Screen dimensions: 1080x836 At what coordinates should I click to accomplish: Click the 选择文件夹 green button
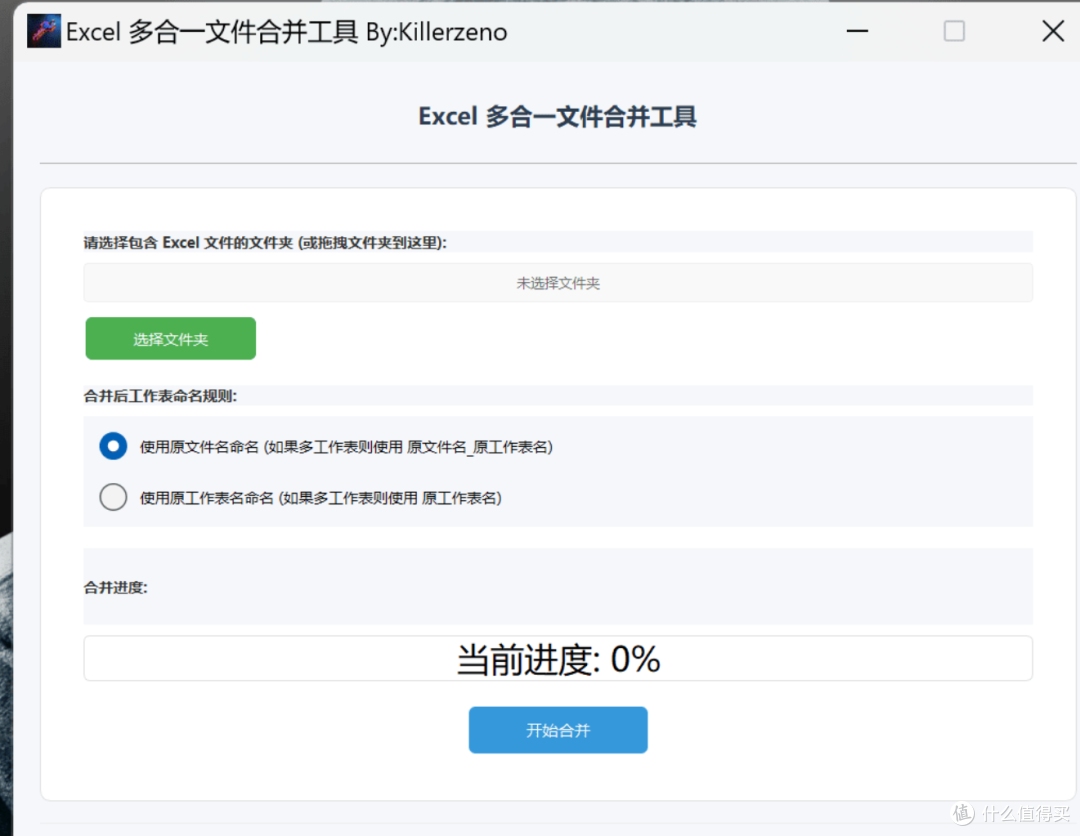coord(171,339)
